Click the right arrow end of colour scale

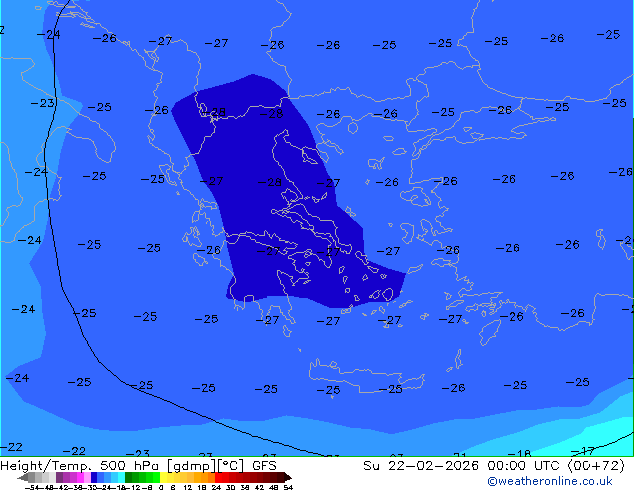click(x=288, y=477)
